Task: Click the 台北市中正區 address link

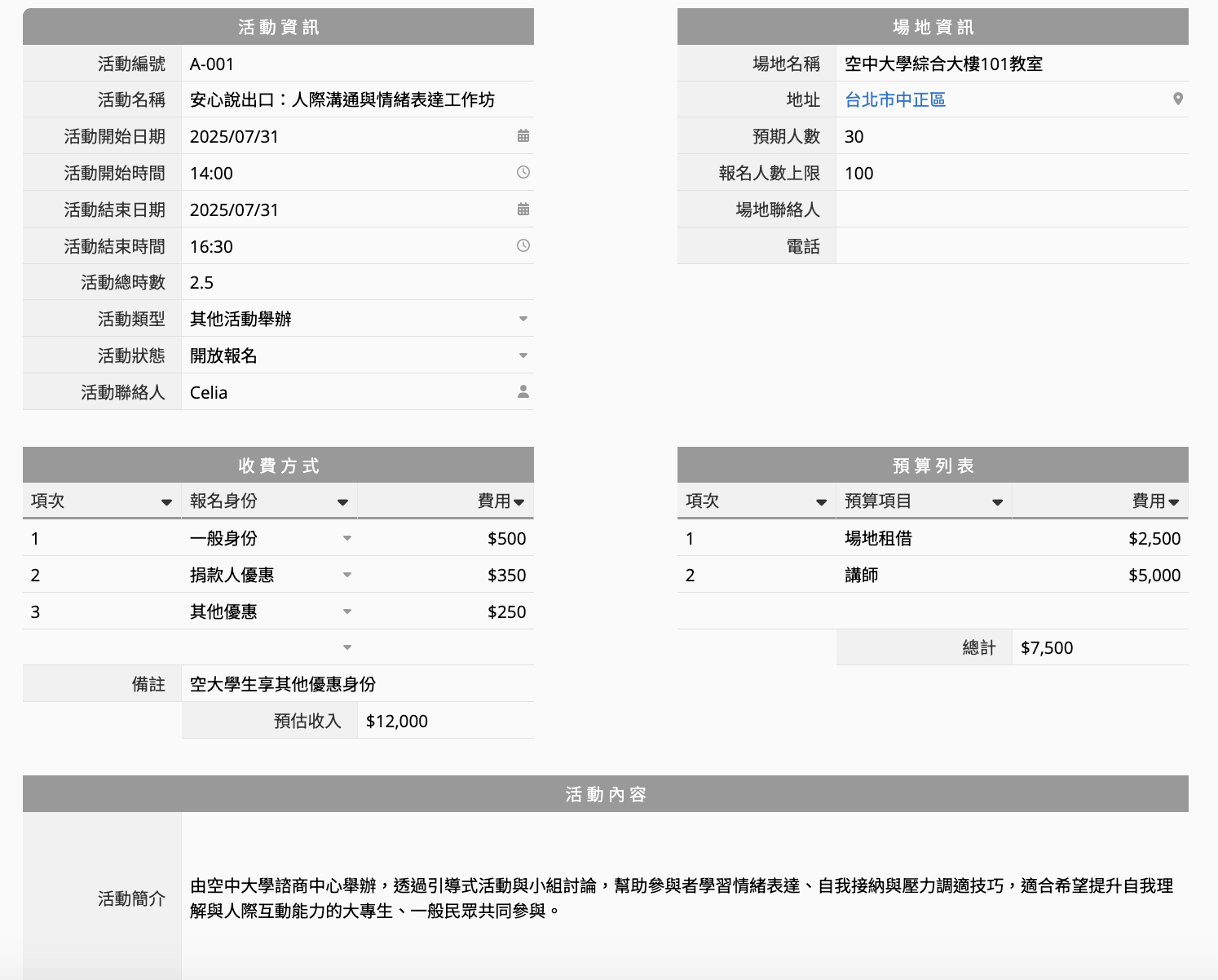Action: (x=894, y=99)
